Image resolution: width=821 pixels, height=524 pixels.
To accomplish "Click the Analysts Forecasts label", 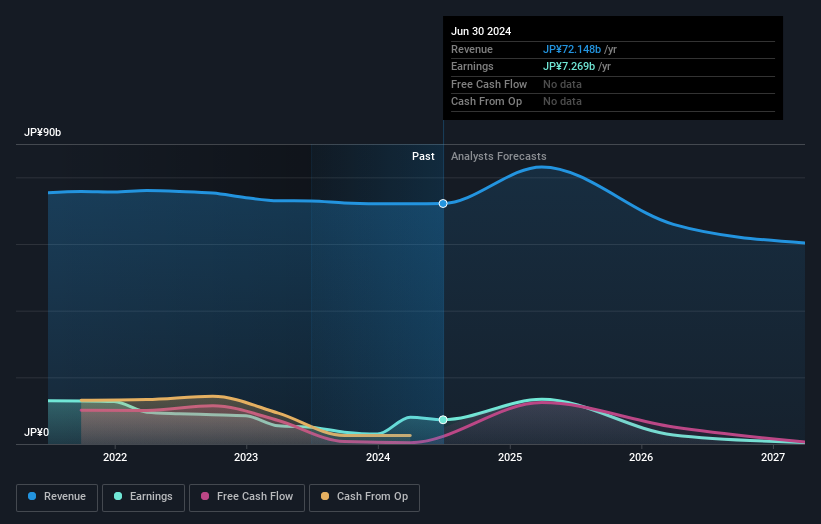I will [498, 157].
